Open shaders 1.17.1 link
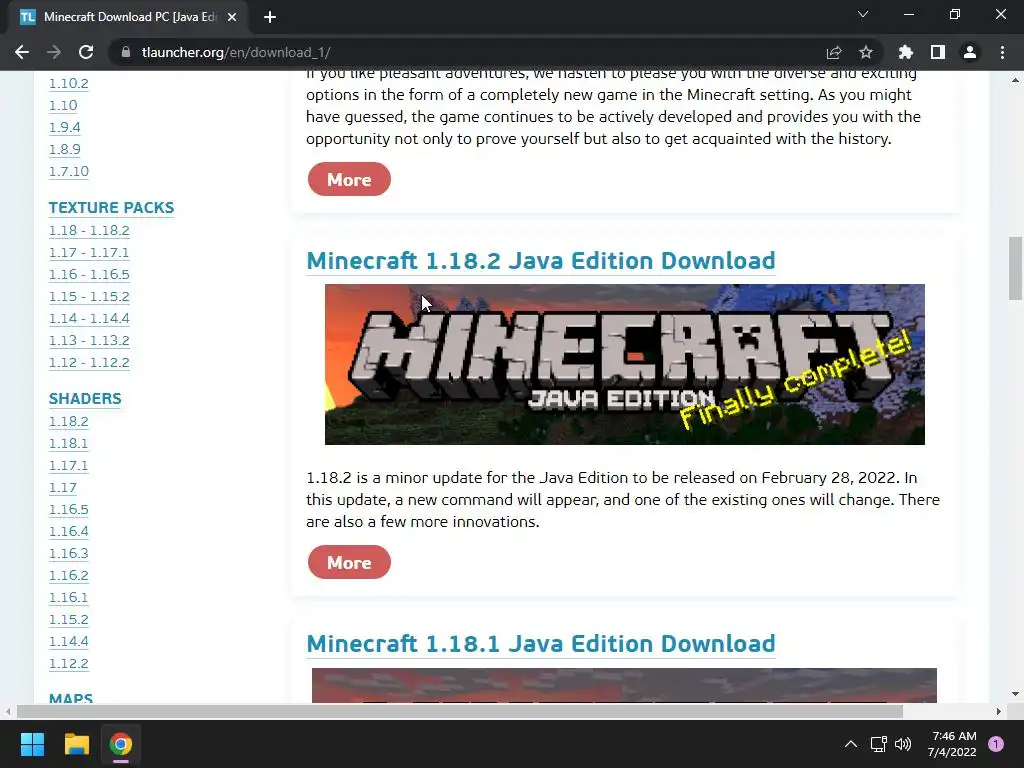The width and height of the screenshot is (1024, 768). click(69, 466)
